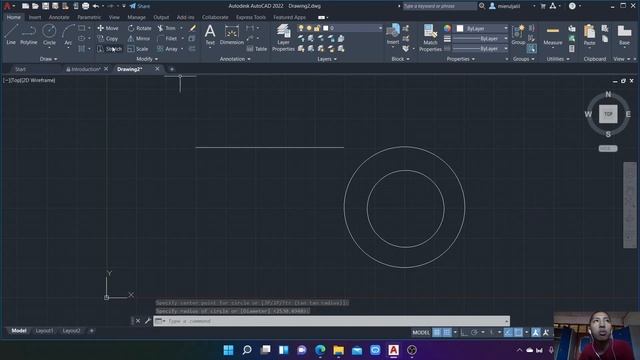
Task: Insert a Table
Action: click(x=257, y=49)
